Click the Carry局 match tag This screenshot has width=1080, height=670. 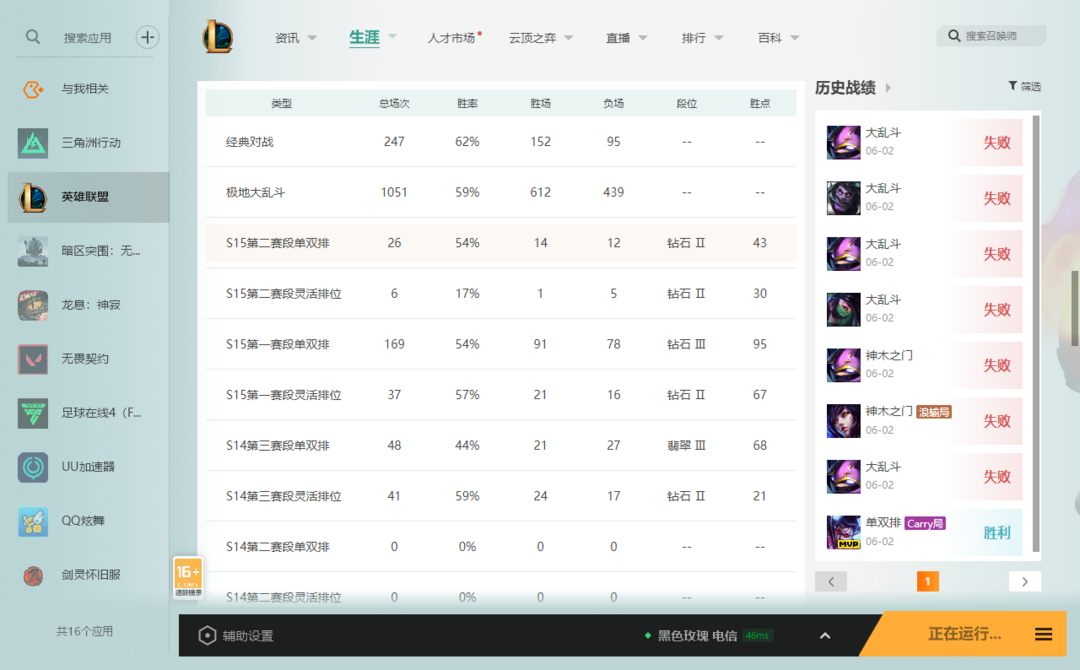tap(925, 523)
